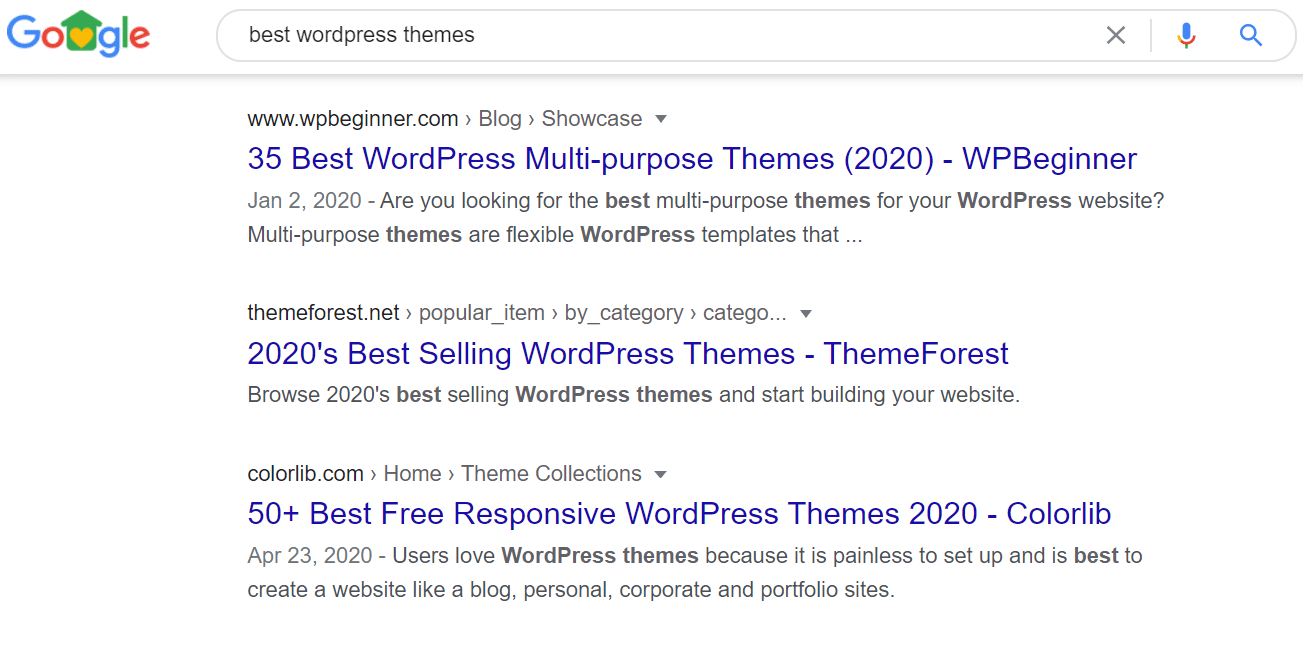Screen dimensions: 1303x645
Task: Select the Theme Collections breadcrumb
Action: coord(550,474)
